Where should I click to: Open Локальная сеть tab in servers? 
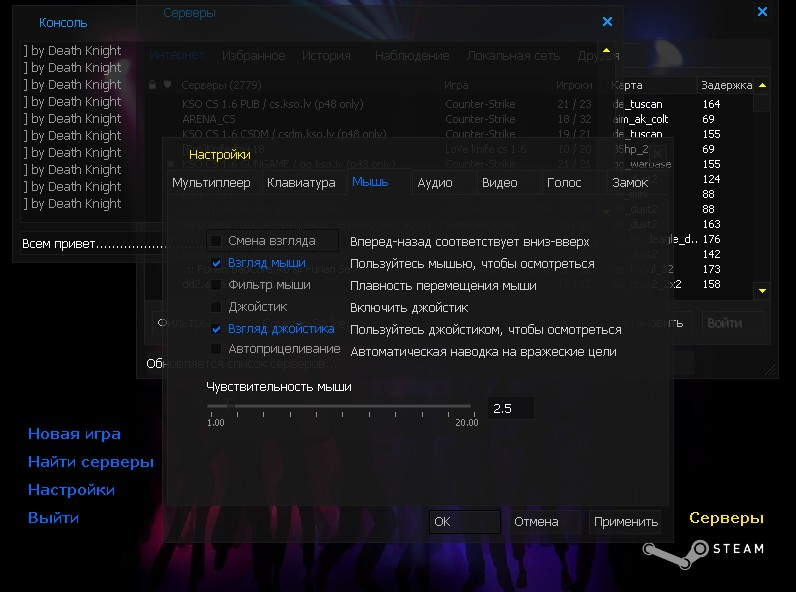tap(513, 55)
